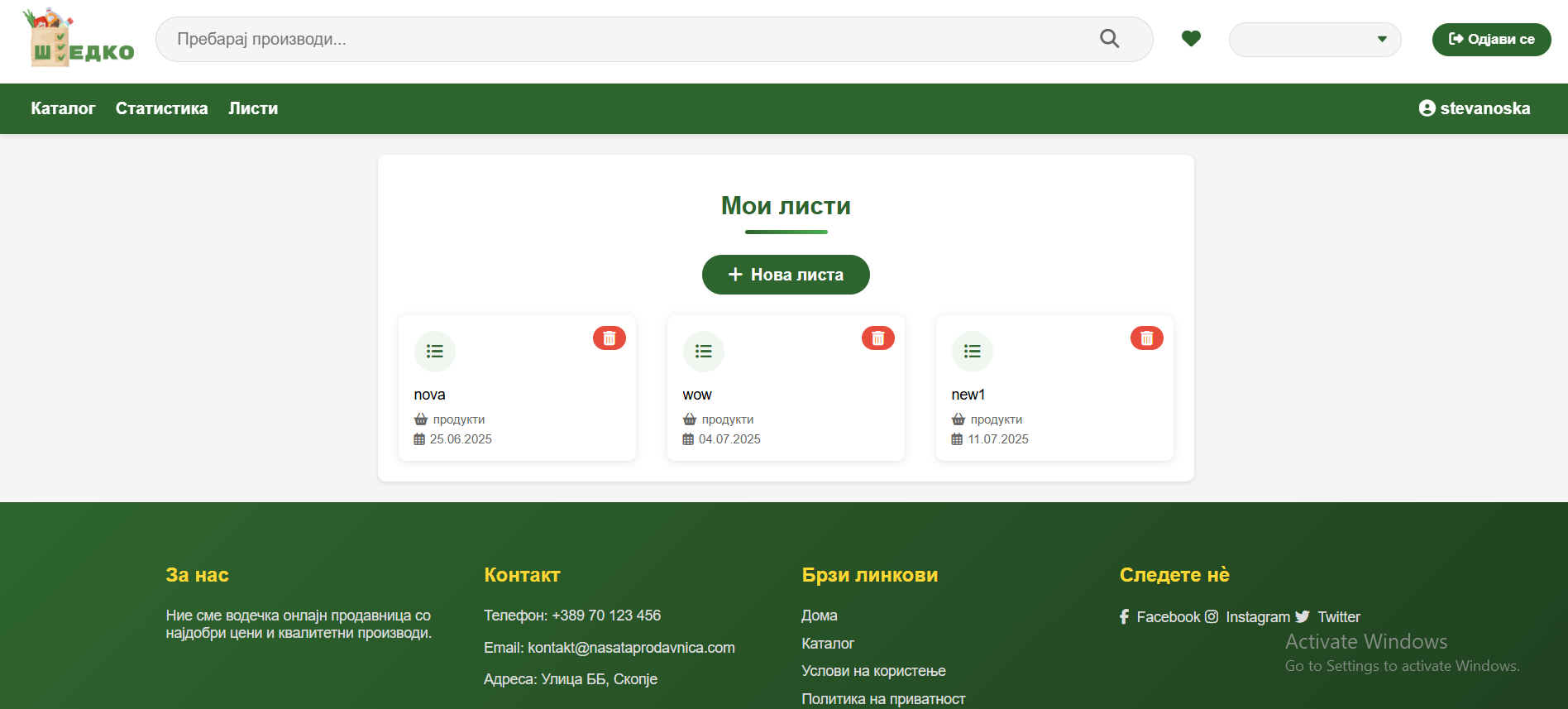This screenshot has width=1568, height=709.
Task: Click the list icon on 'wow' card
Action: 703,352
